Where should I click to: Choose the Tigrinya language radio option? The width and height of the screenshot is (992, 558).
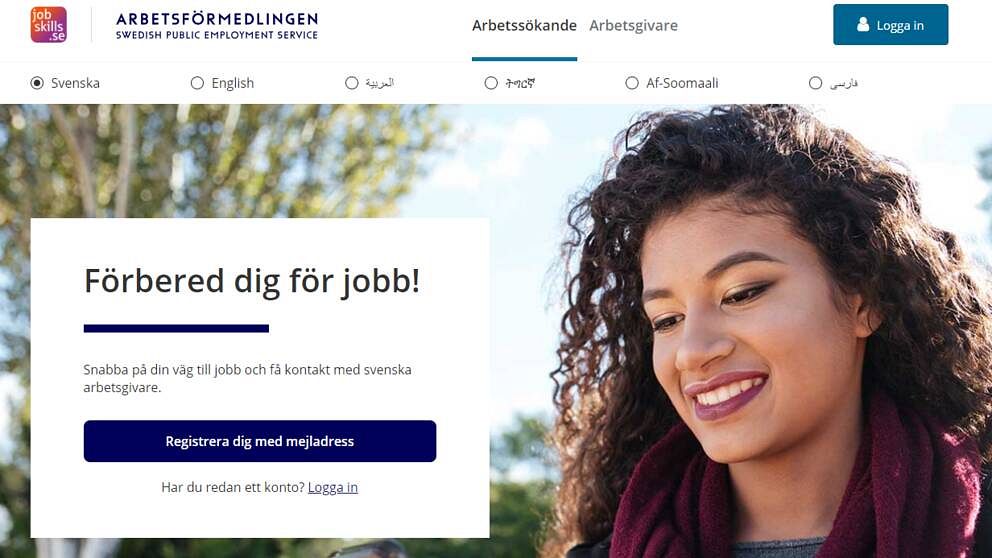point(491,83)
